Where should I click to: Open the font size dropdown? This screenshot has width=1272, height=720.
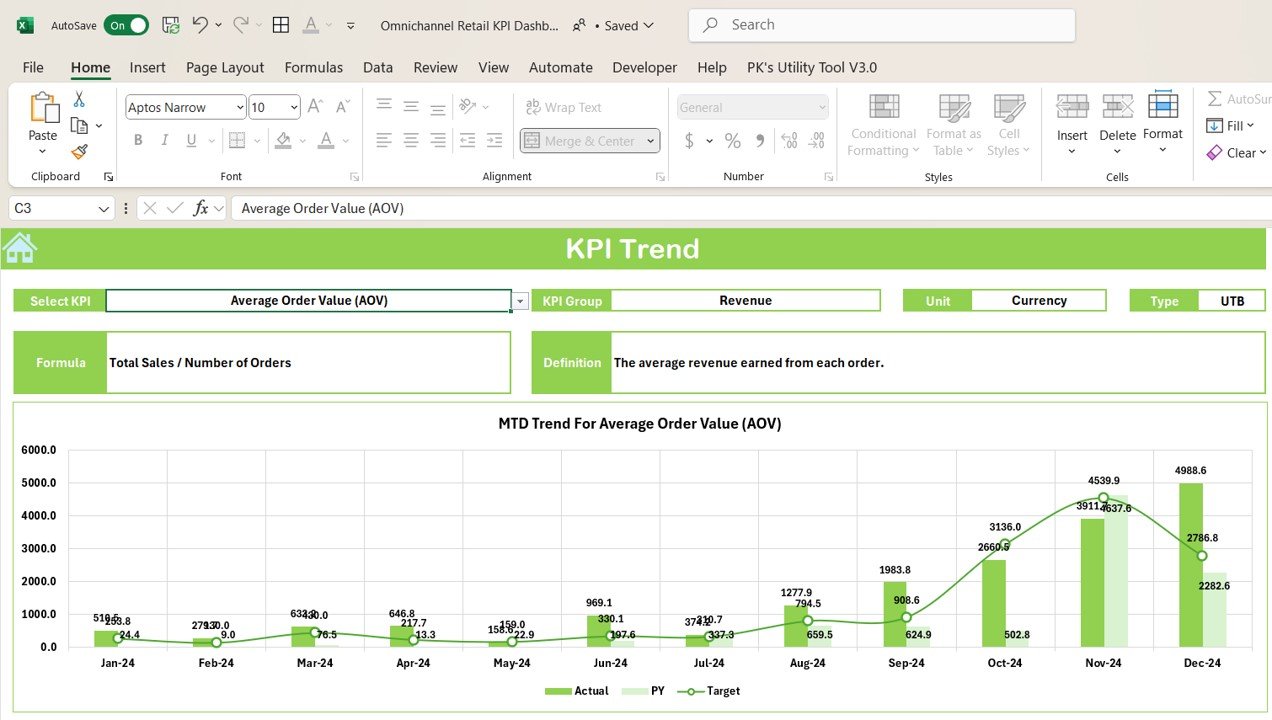[x=293, y=107]
